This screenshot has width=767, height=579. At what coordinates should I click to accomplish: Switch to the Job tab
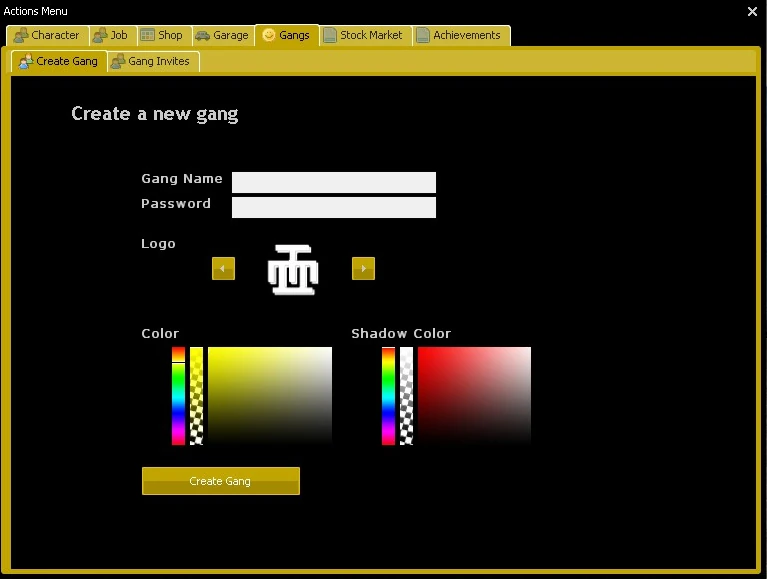pos(113,35)
